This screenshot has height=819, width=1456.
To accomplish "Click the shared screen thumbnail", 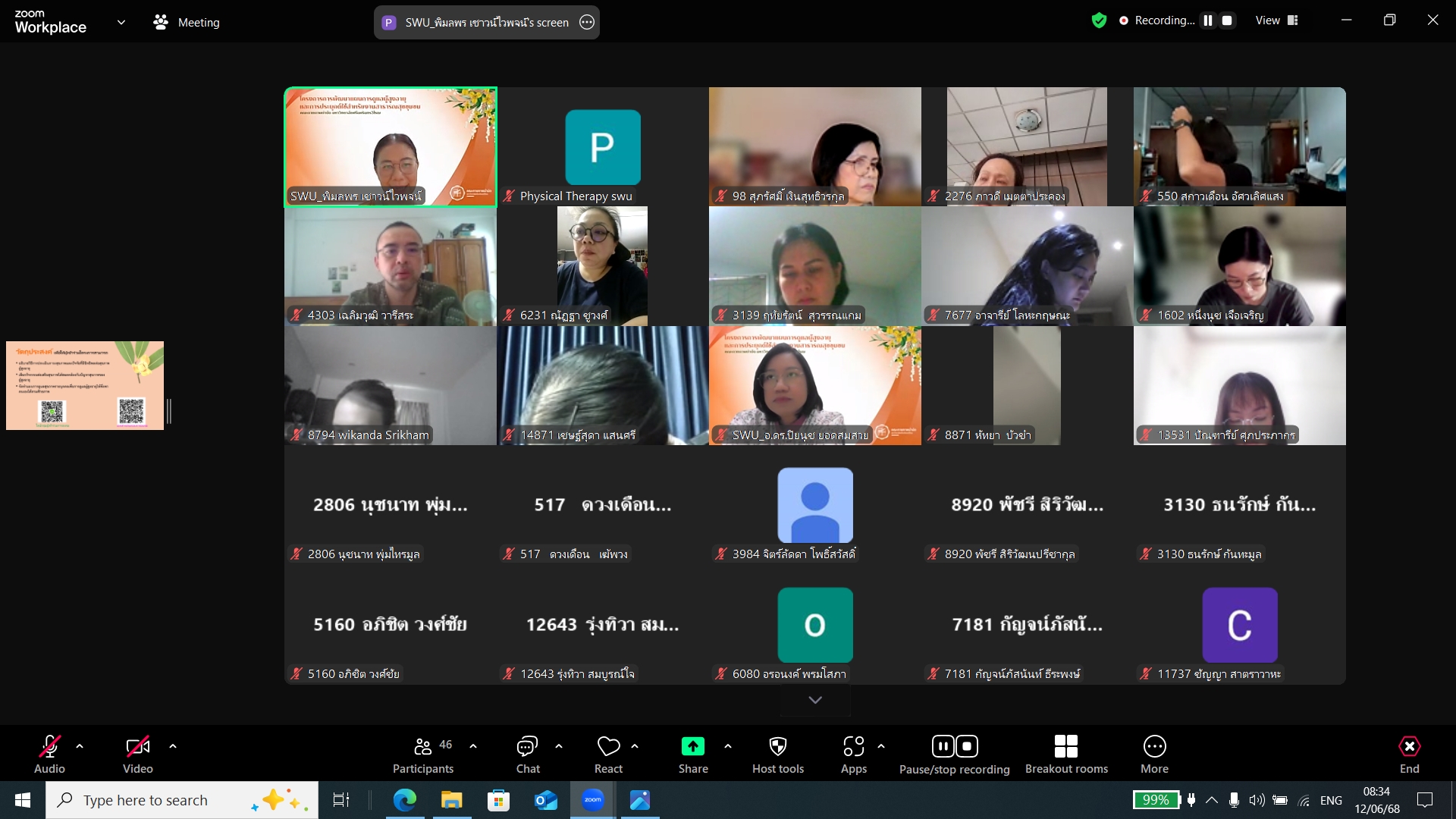I will (85, 385).
